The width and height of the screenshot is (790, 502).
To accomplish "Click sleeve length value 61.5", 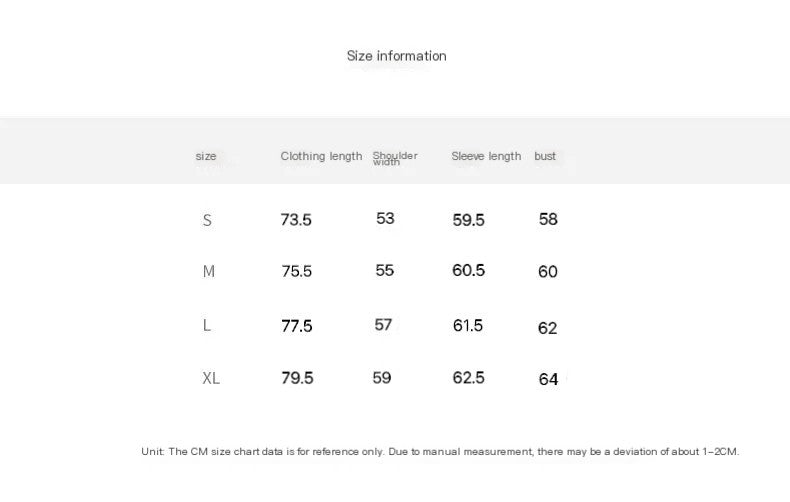I will (468, 326).
